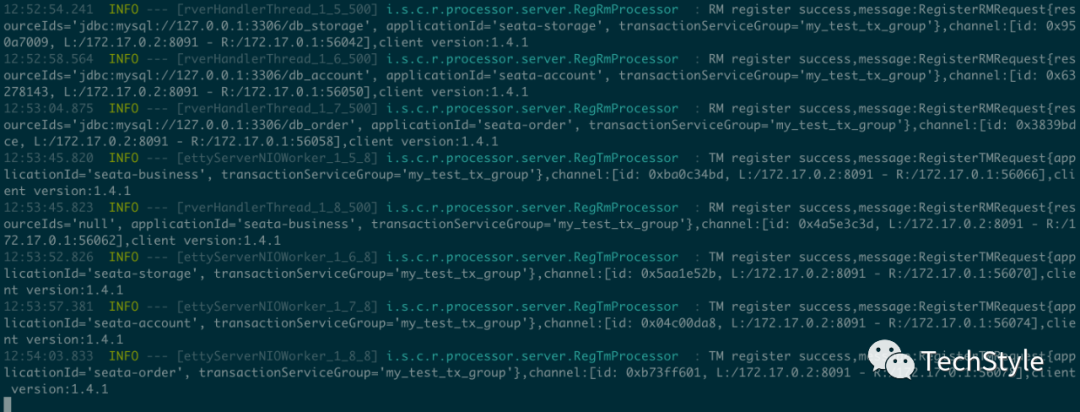The height and width of the screenshot is (412, 1080).
Task: Click the ettyServerNIOWorker_1_8_8 thread name
Action: 278,356
